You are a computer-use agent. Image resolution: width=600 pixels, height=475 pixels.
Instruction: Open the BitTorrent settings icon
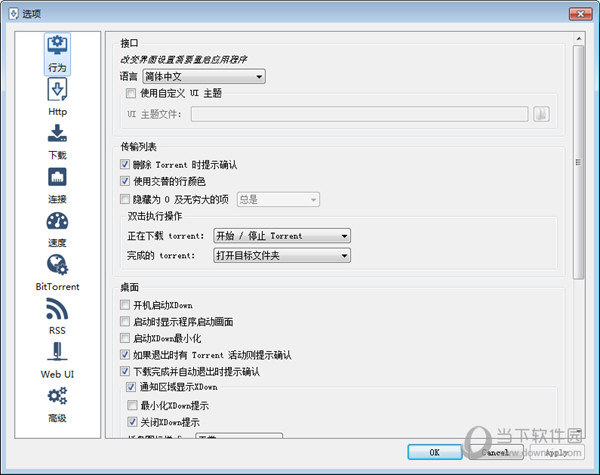[x=57, y=273]
